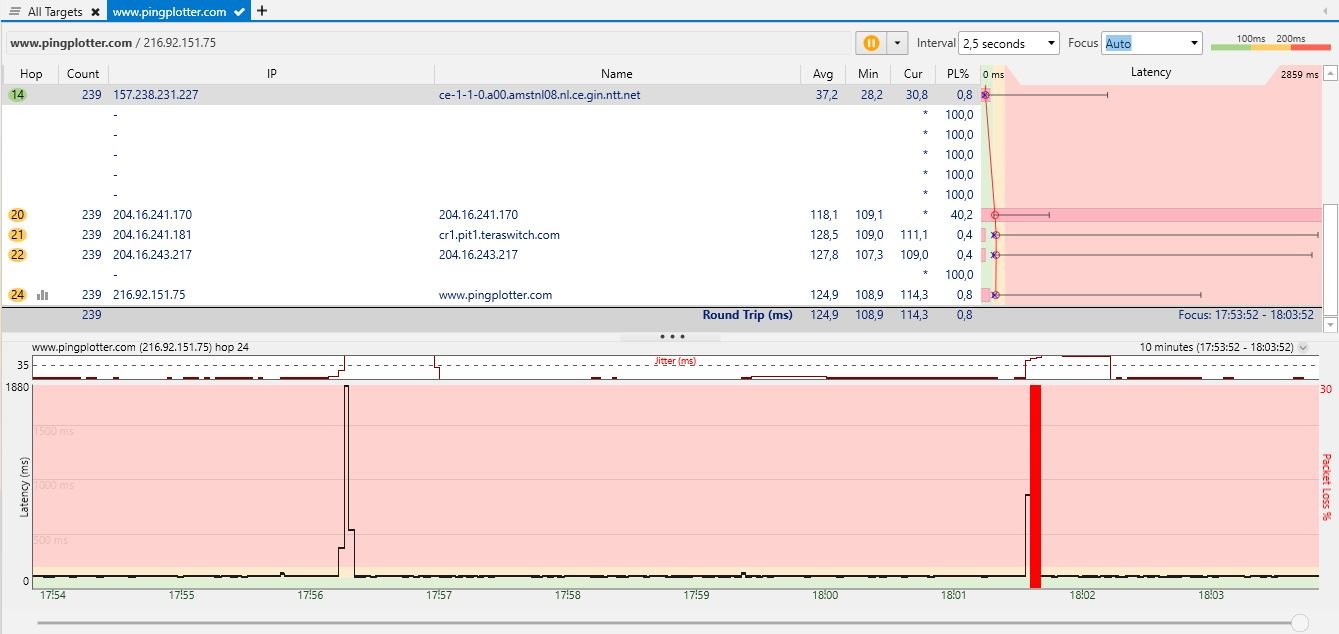The height and width of the screenshot is (634, 1339).
Task: Click the hop list scrollbar up arrow
Action: point(1330,73)
